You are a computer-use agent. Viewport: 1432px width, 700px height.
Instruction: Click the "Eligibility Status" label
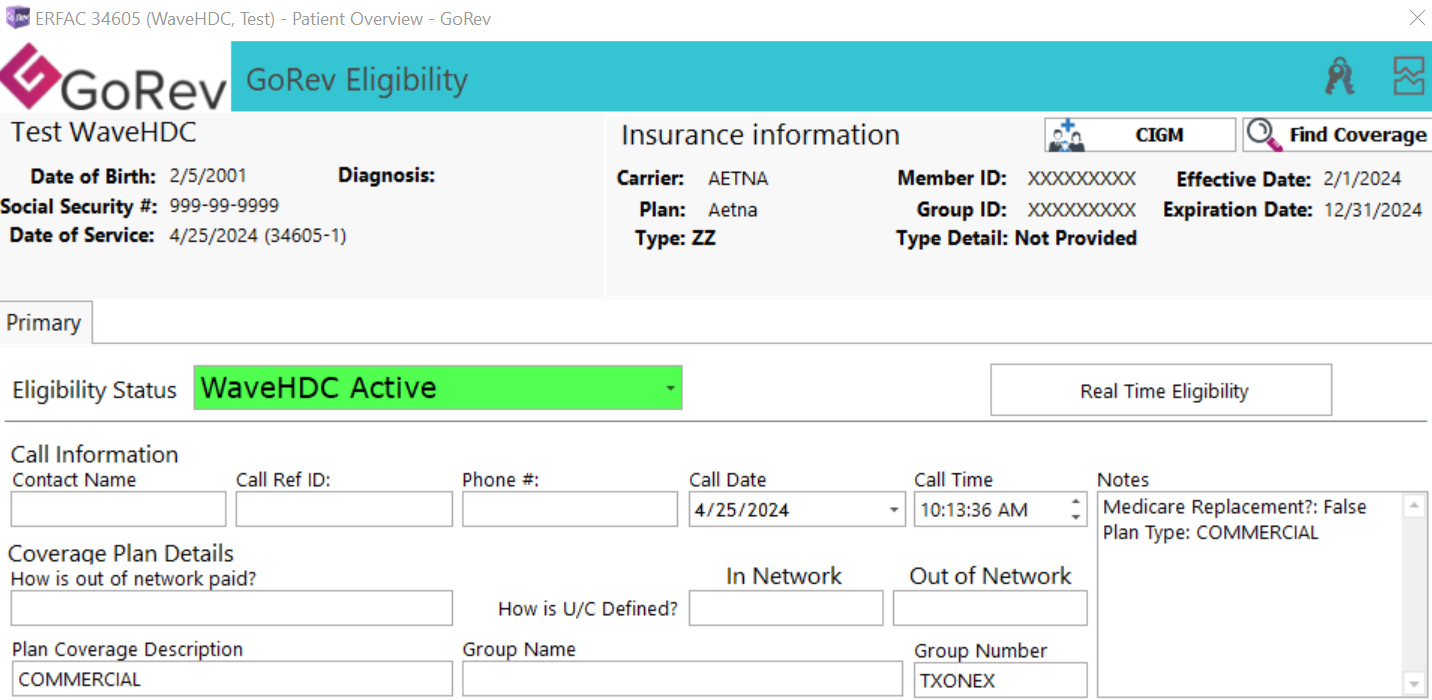95,390
